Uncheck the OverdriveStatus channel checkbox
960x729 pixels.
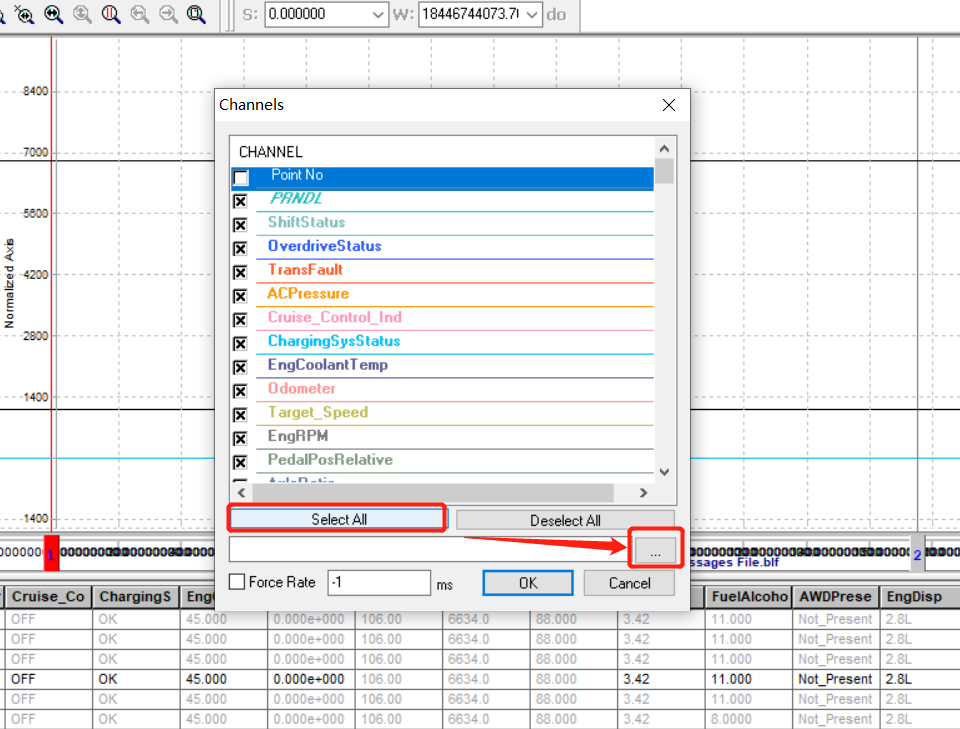click(240, 249)
